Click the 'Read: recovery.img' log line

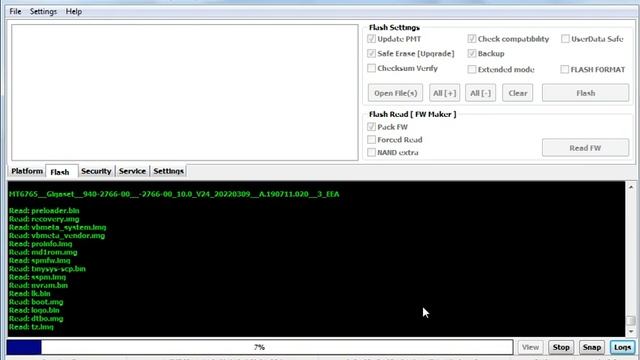pyautogui.click(x=44, y=219)
